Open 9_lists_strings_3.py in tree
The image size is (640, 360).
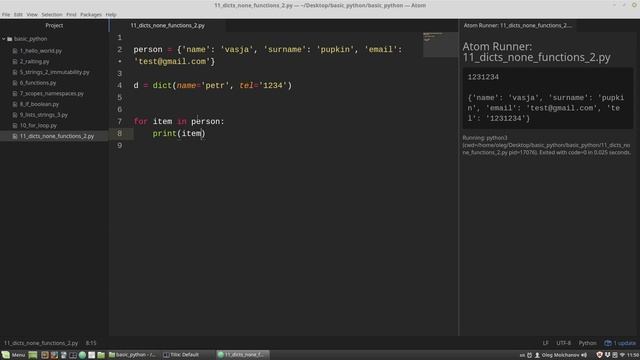[44, 115]
